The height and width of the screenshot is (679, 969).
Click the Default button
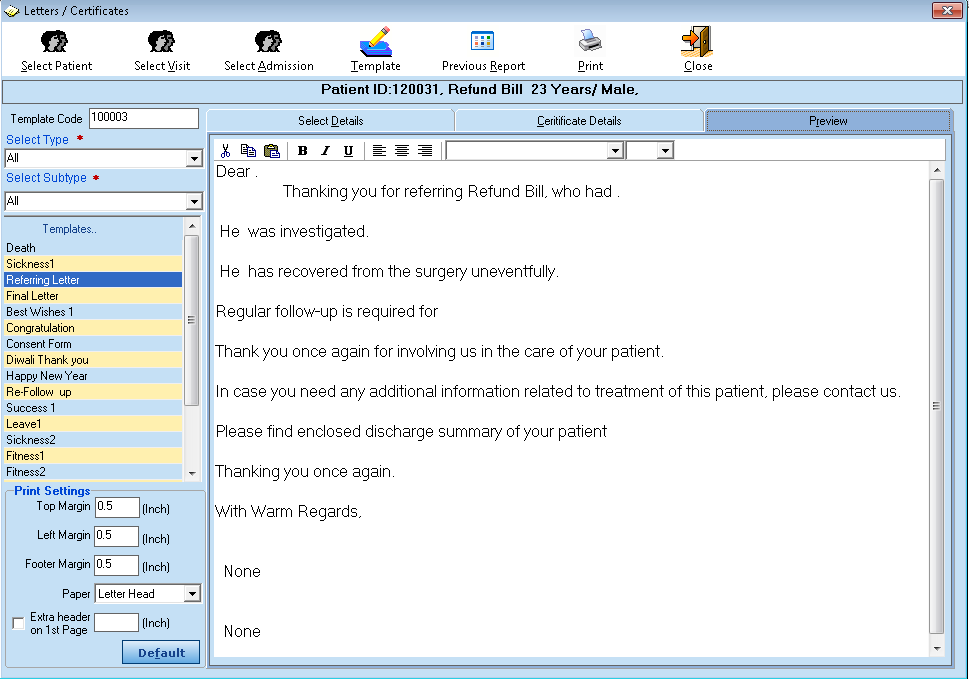tap(161, 652)
